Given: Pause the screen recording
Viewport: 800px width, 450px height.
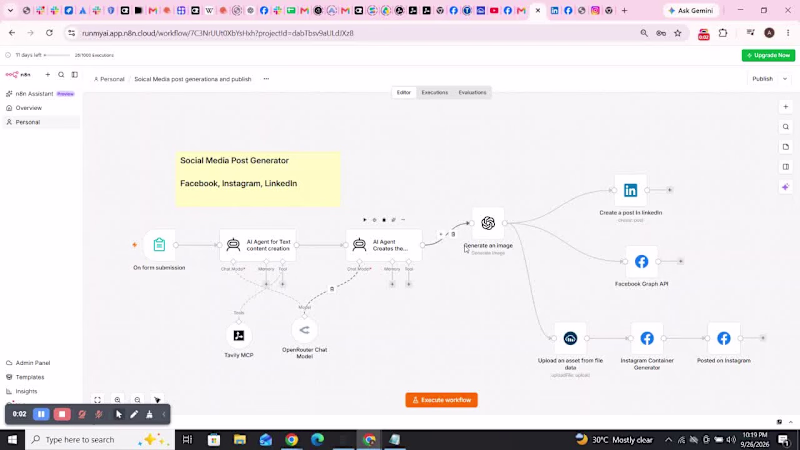Looking at the screenshot, I should pyautogui.click(x=41, y=414).
